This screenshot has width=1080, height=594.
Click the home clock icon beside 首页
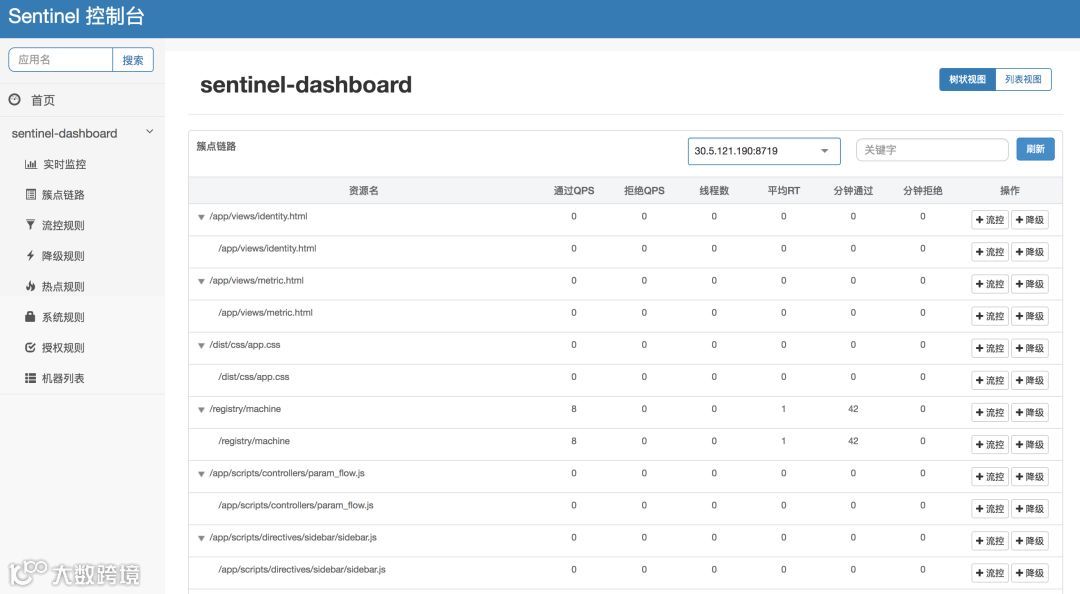tap(14, 99)
